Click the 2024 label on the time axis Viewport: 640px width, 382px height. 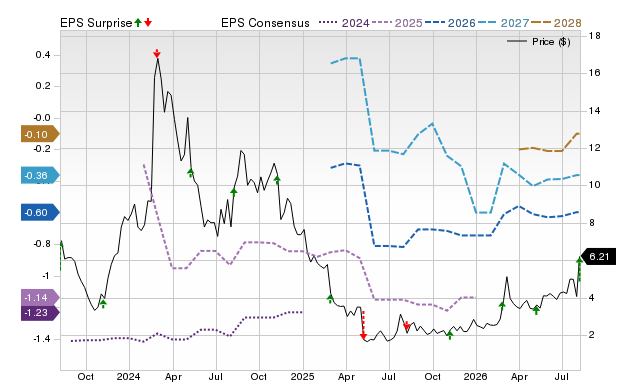(x=128, y=376)
